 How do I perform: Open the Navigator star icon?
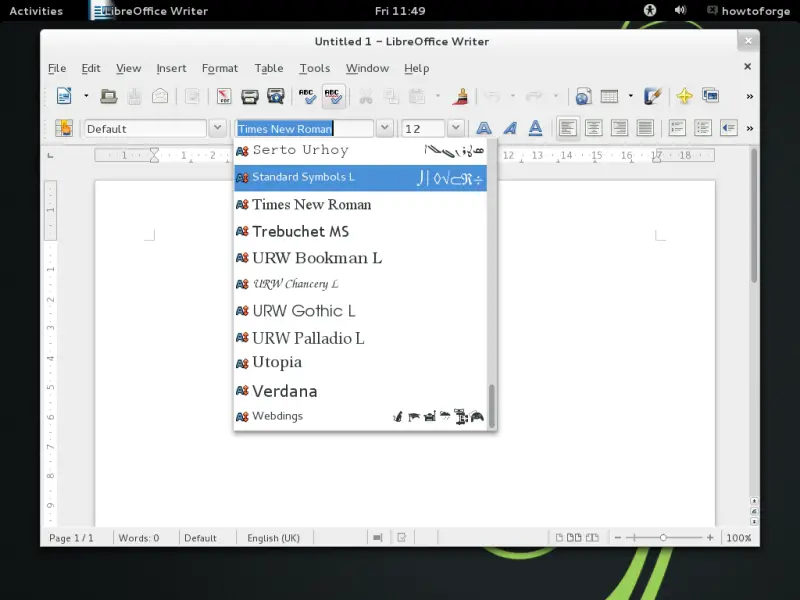(684, 96)
